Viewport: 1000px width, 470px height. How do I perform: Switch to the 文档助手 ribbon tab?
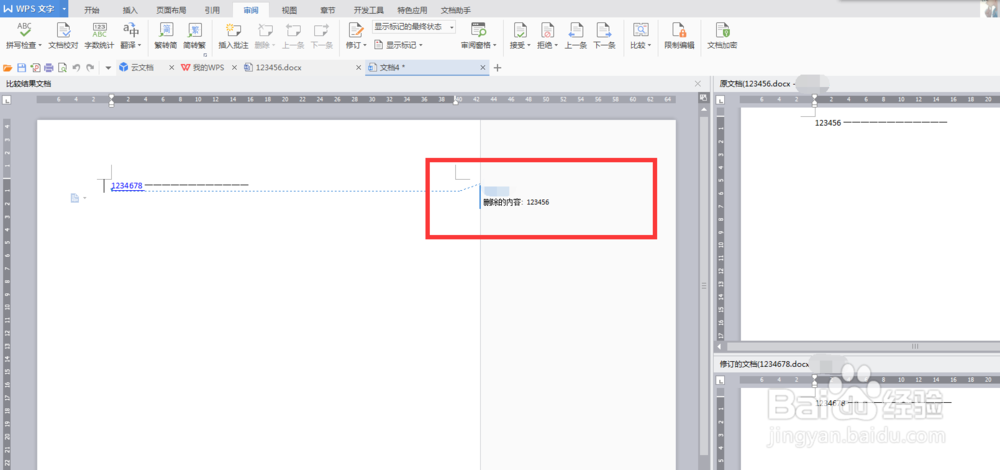coord(456,10)
